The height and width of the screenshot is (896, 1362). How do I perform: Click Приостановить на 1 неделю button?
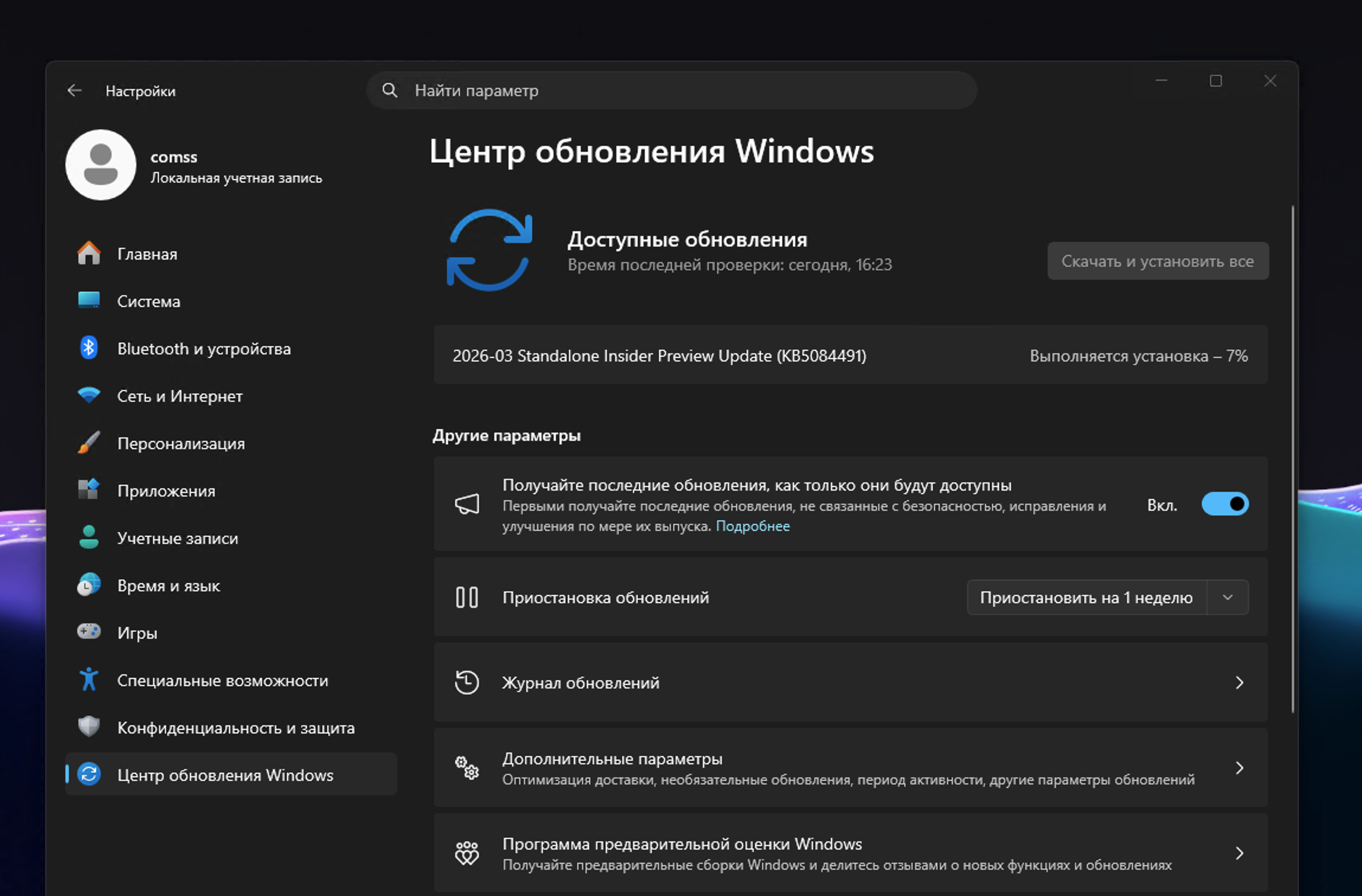pos(1086,597)
